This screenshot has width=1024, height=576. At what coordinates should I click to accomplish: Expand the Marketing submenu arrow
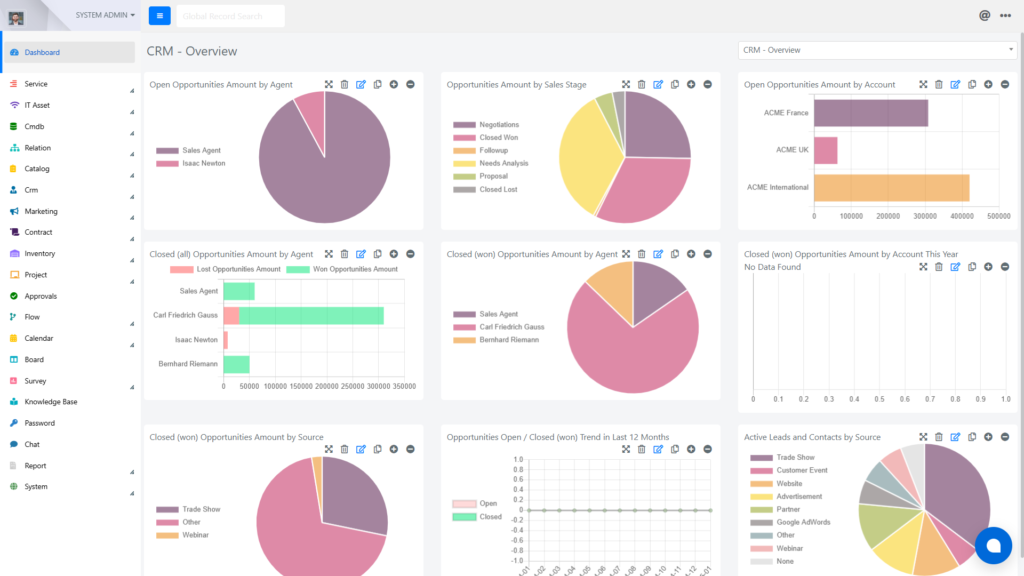pos(132,217)
